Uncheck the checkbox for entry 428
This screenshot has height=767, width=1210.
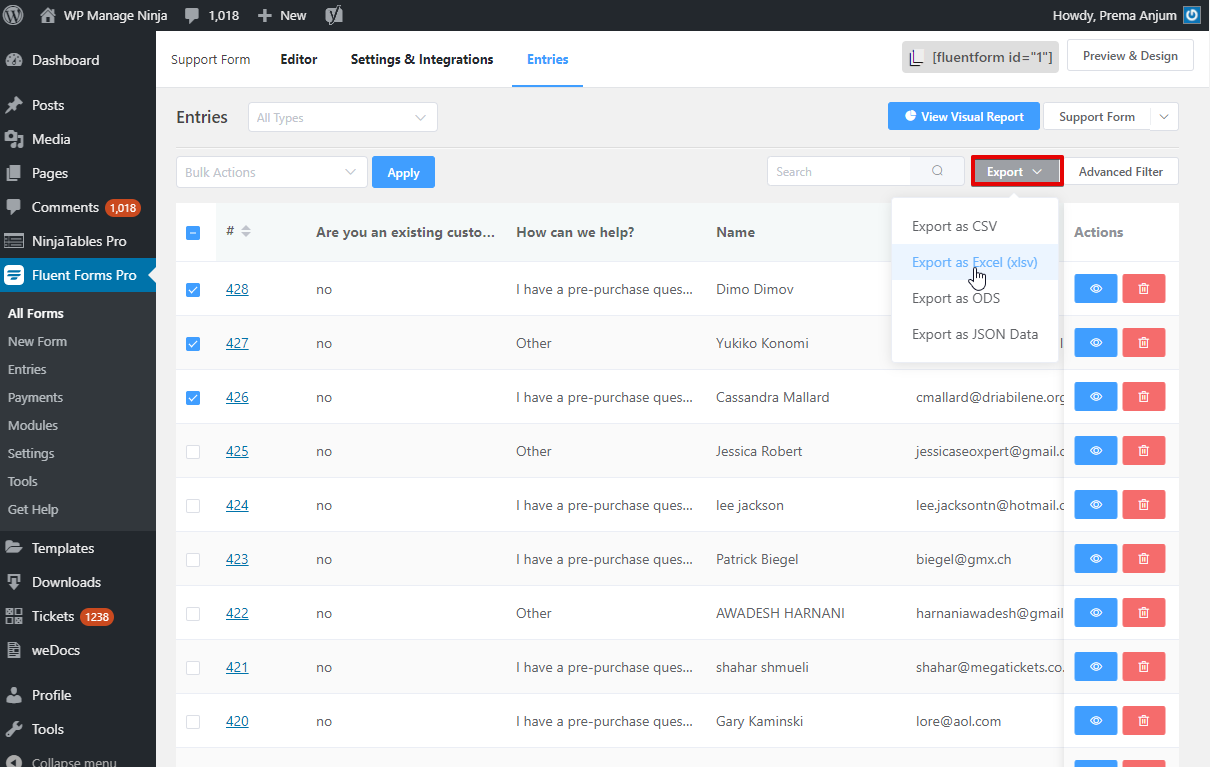pyautogui.click(x=193, y=290)
